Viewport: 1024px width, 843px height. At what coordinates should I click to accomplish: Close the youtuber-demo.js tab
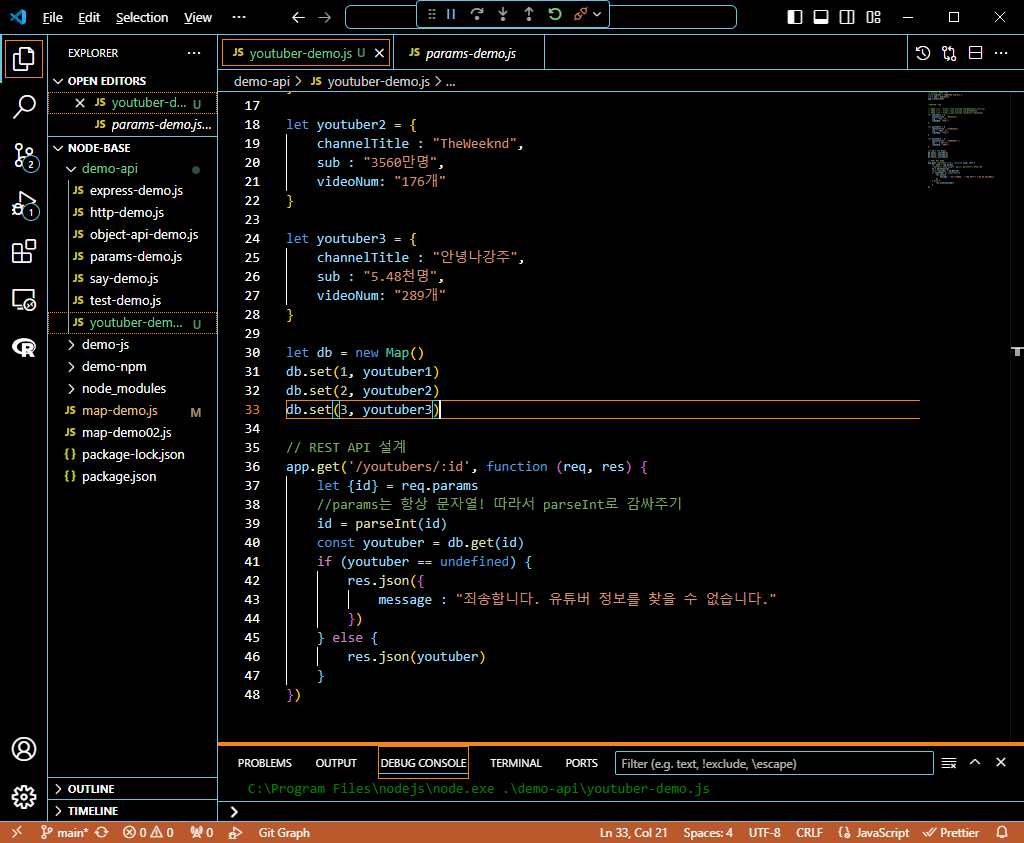(x=379, y=53)
